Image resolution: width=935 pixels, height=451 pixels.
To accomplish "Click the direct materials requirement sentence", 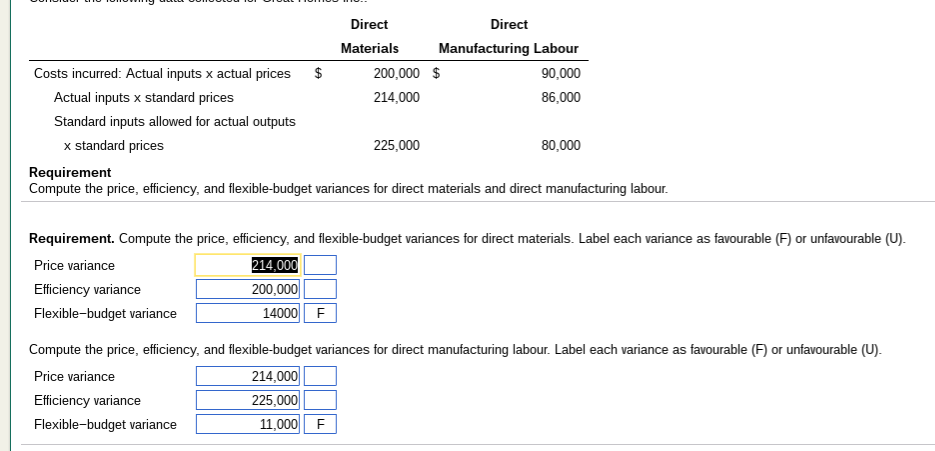I will 467,239.
